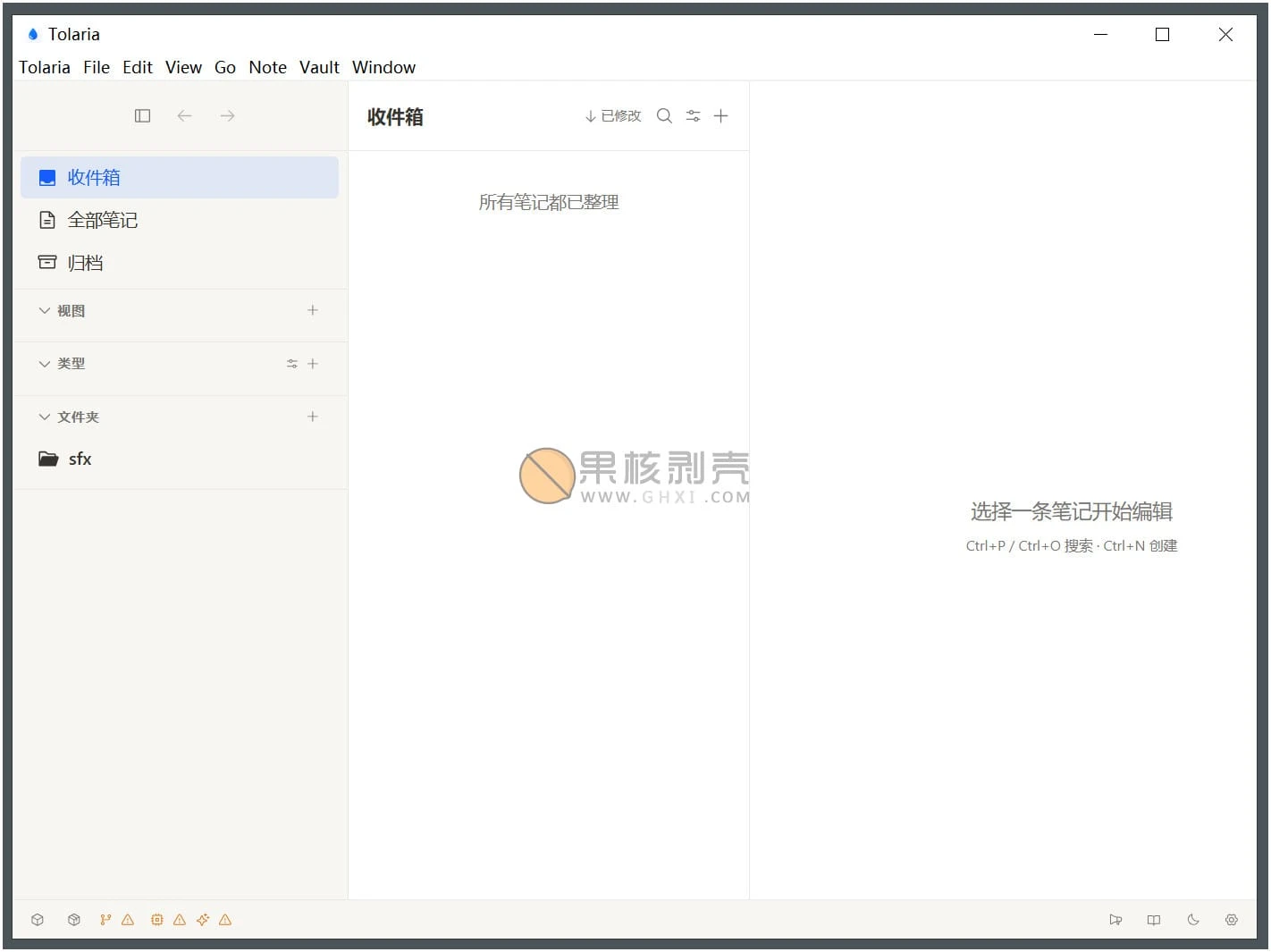Click the 收件箱 list heading
1271x952 pixels.
click(x=395, y=117)
